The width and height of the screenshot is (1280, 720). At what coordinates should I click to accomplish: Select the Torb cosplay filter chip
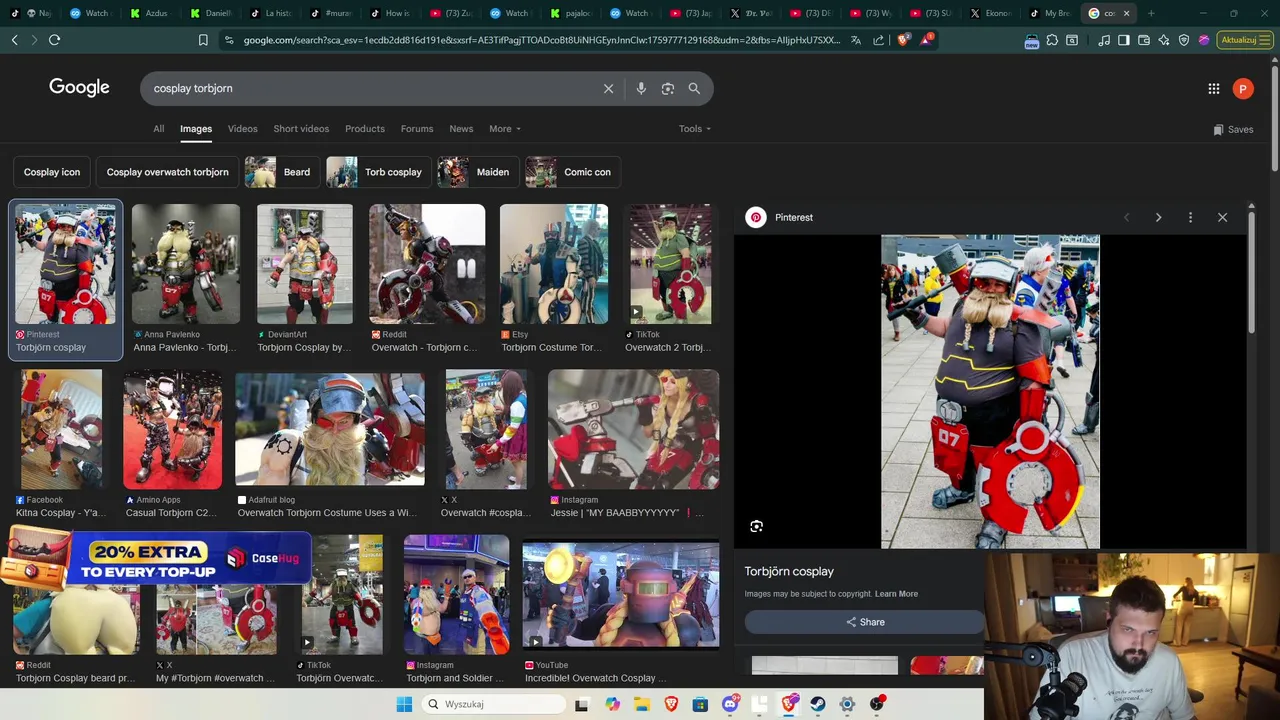click(378, 172)
